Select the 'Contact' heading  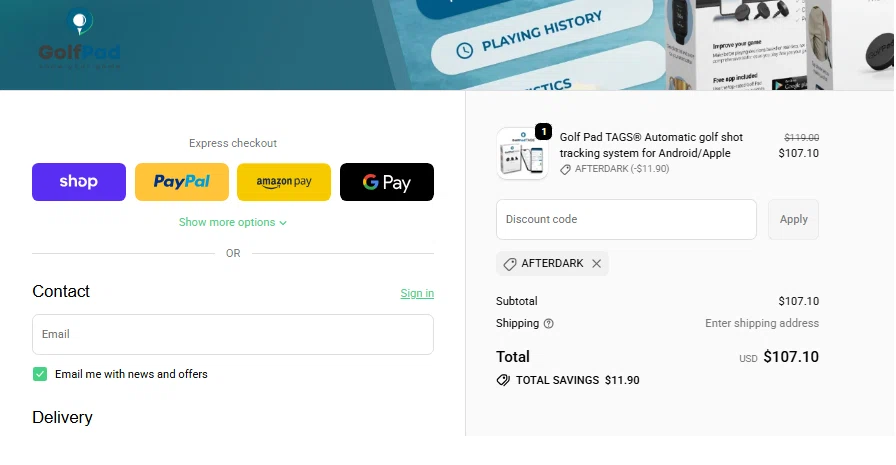[x=61, y=291]
